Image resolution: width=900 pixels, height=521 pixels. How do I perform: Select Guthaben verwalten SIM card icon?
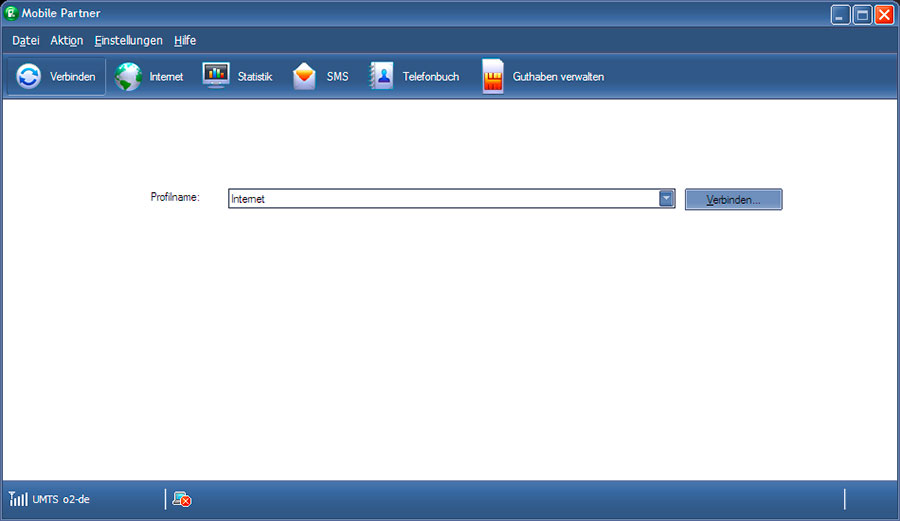[x=493, y=77]
